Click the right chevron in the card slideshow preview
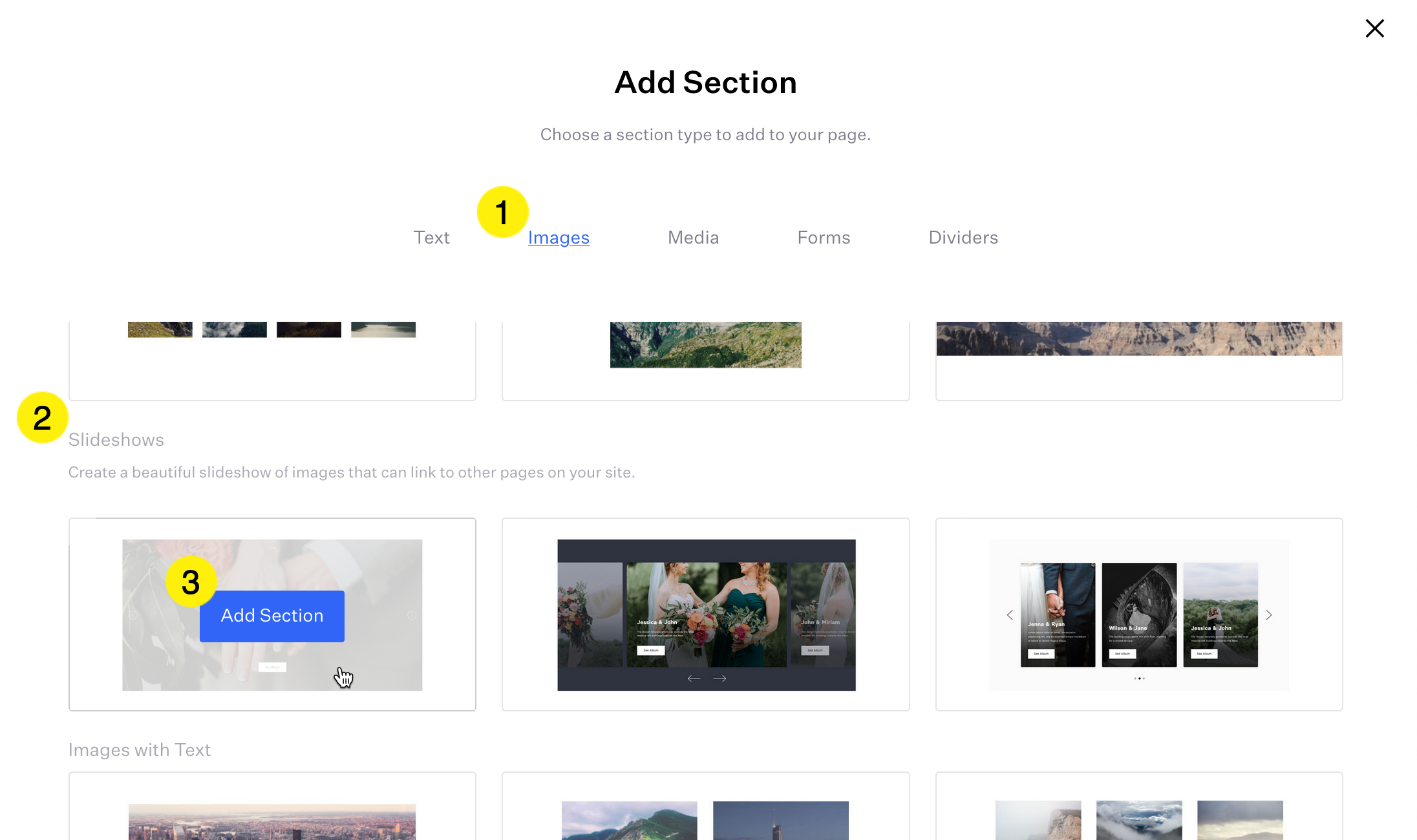Image resolution: width=1417 pixels, height=840 pixels. [1268, 615]
